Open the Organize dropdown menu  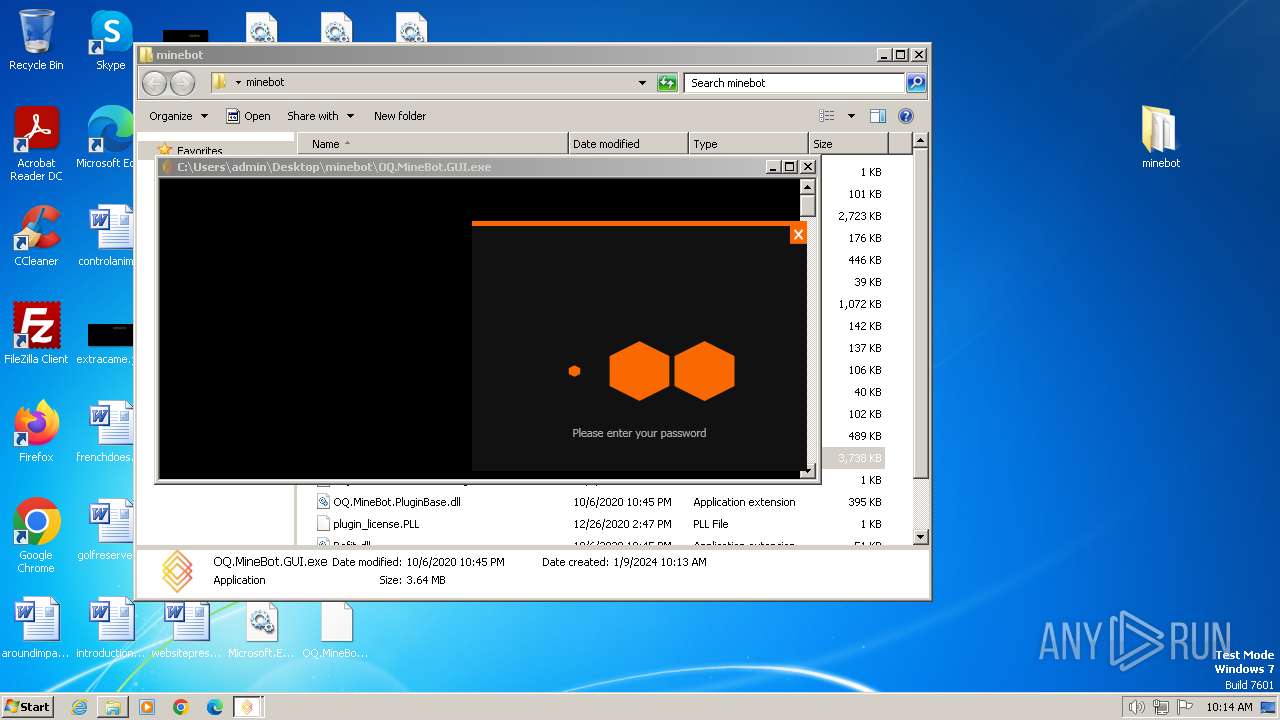click(x=178, y=116)
